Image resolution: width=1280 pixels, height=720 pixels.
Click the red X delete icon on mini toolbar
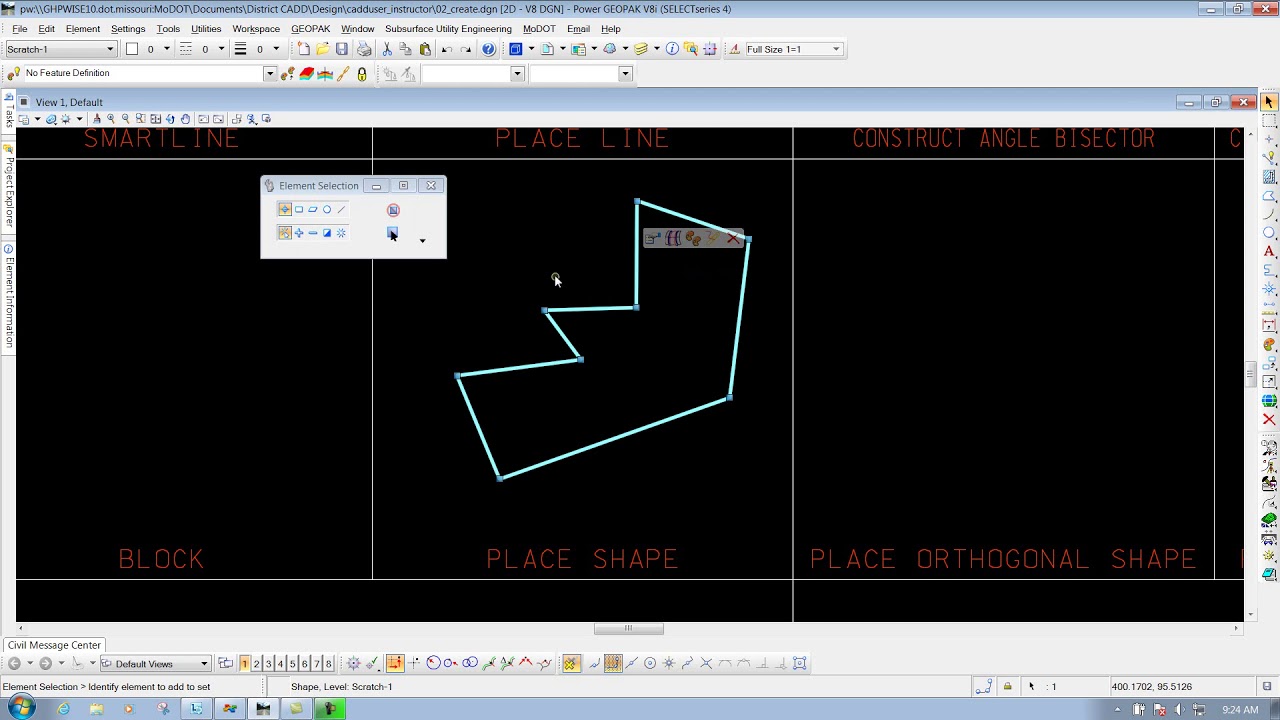(733, 238)
